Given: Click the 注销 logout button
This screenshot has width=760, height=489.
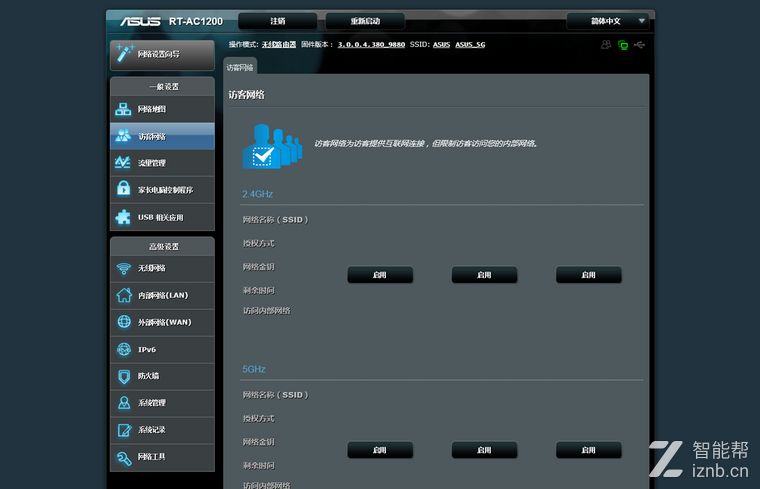Looking at the screenshot, I should pos(278,21).
